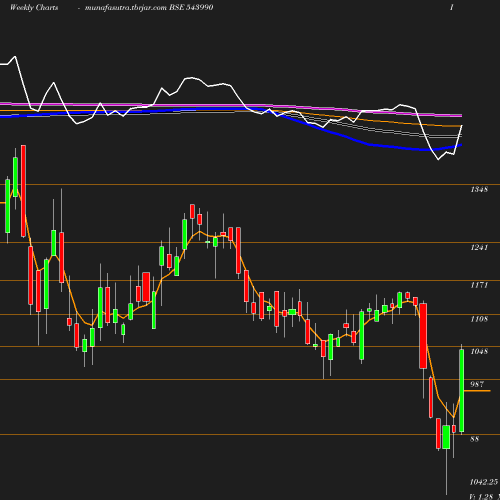Screen dimensions: 500x500
Task: Select the 1108 price level label
Action: (479, 319)
